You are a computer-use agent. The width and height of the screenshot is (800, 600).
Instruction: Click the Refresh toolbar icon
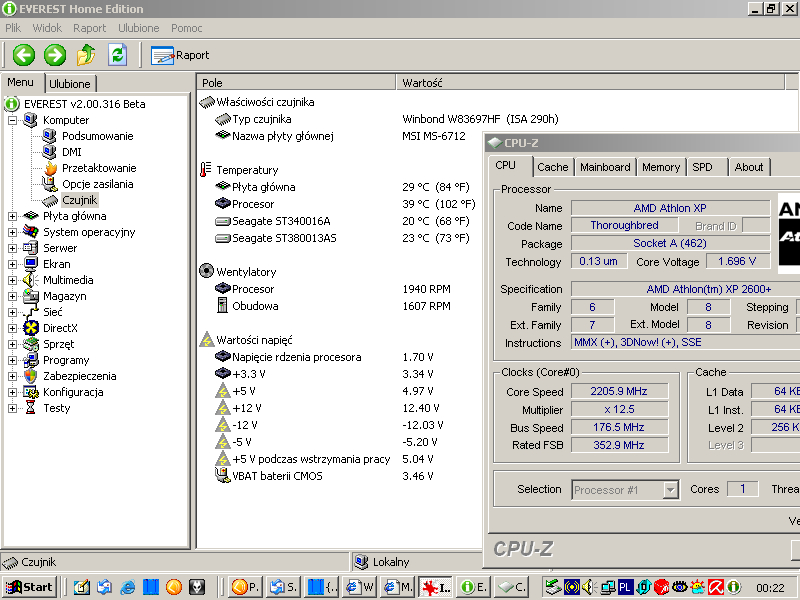pyautogui.click(x=118, y=55)
